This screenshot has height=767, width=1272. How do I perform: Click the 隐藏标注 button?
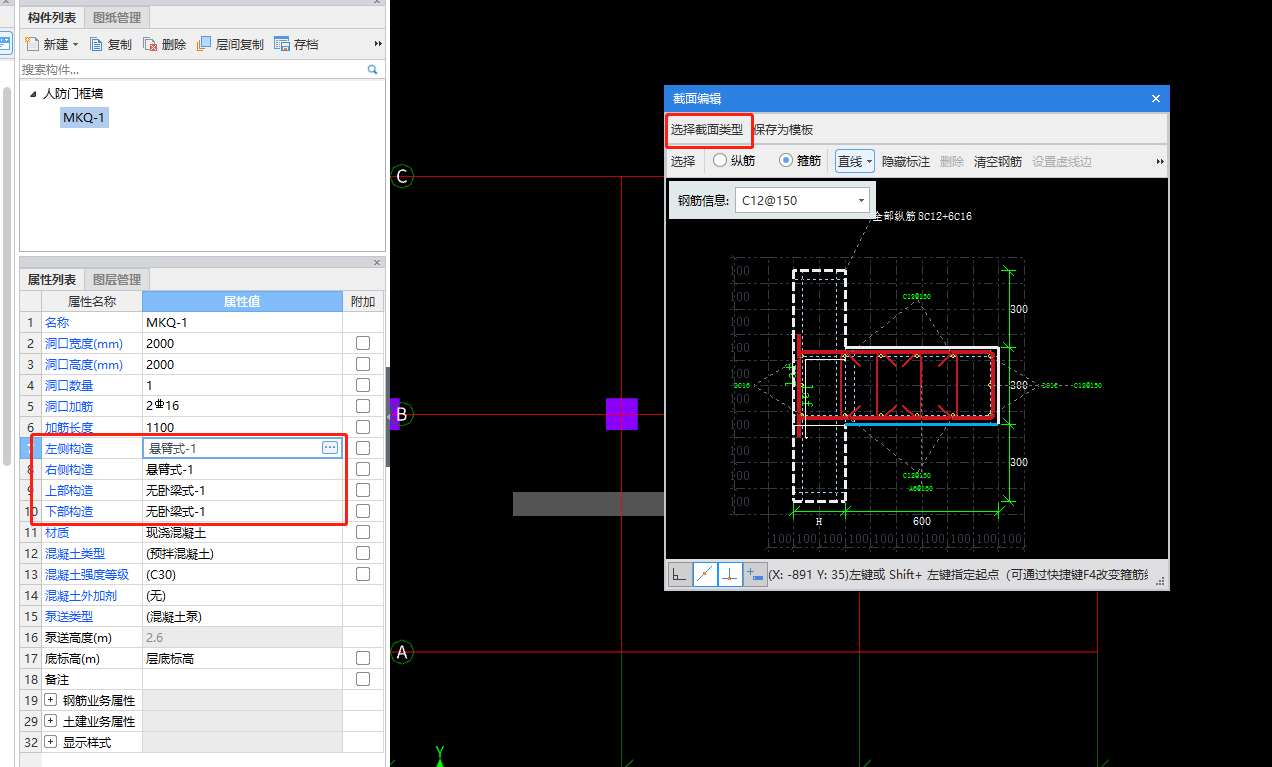pyautogui.click(x=906, y=161)
